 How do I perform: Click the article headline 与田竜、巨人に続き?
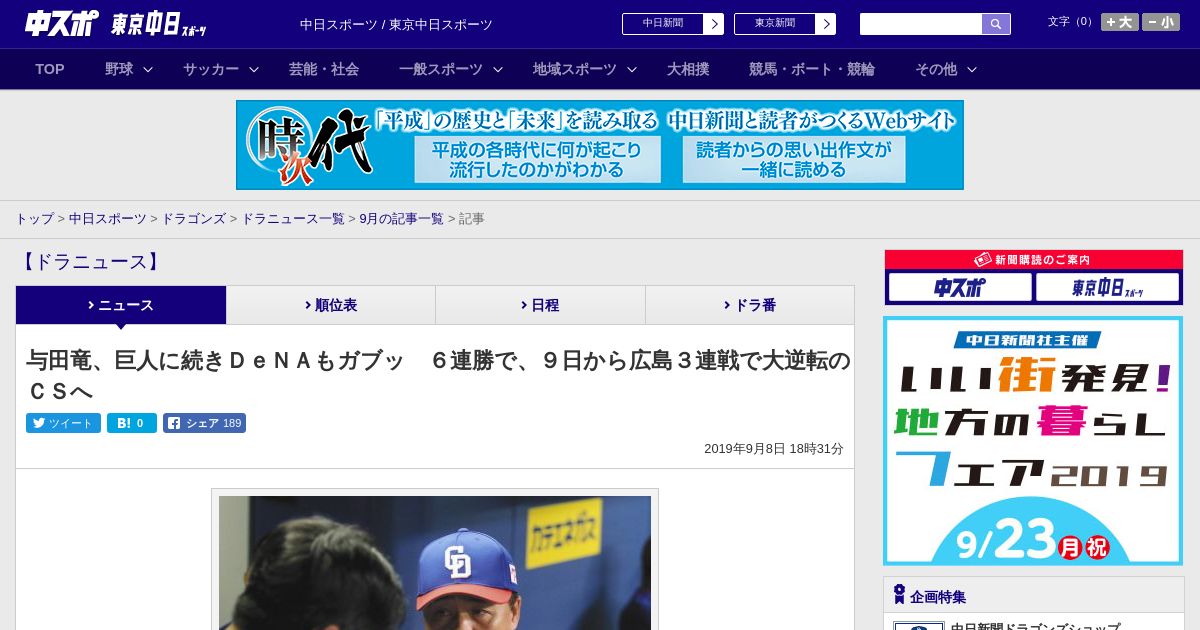tap(438, 375)
